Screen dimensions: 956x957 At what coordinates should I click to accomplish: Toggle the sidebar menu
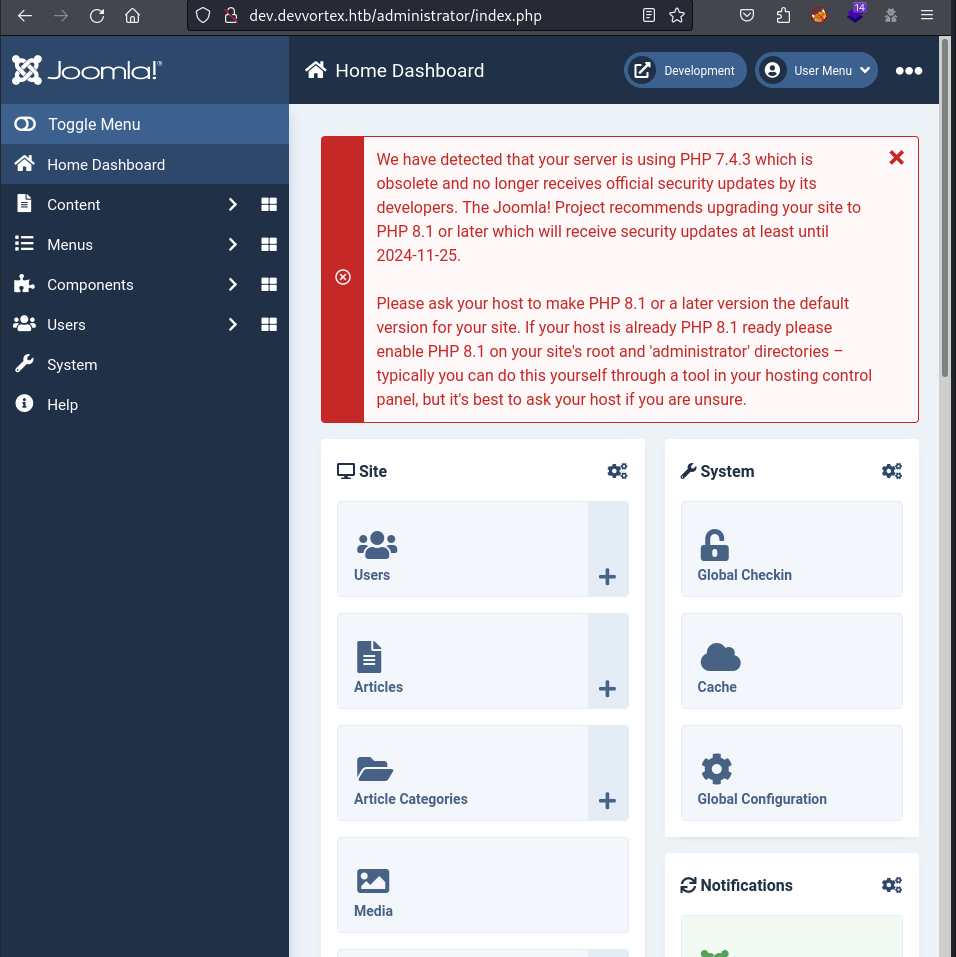145,124
